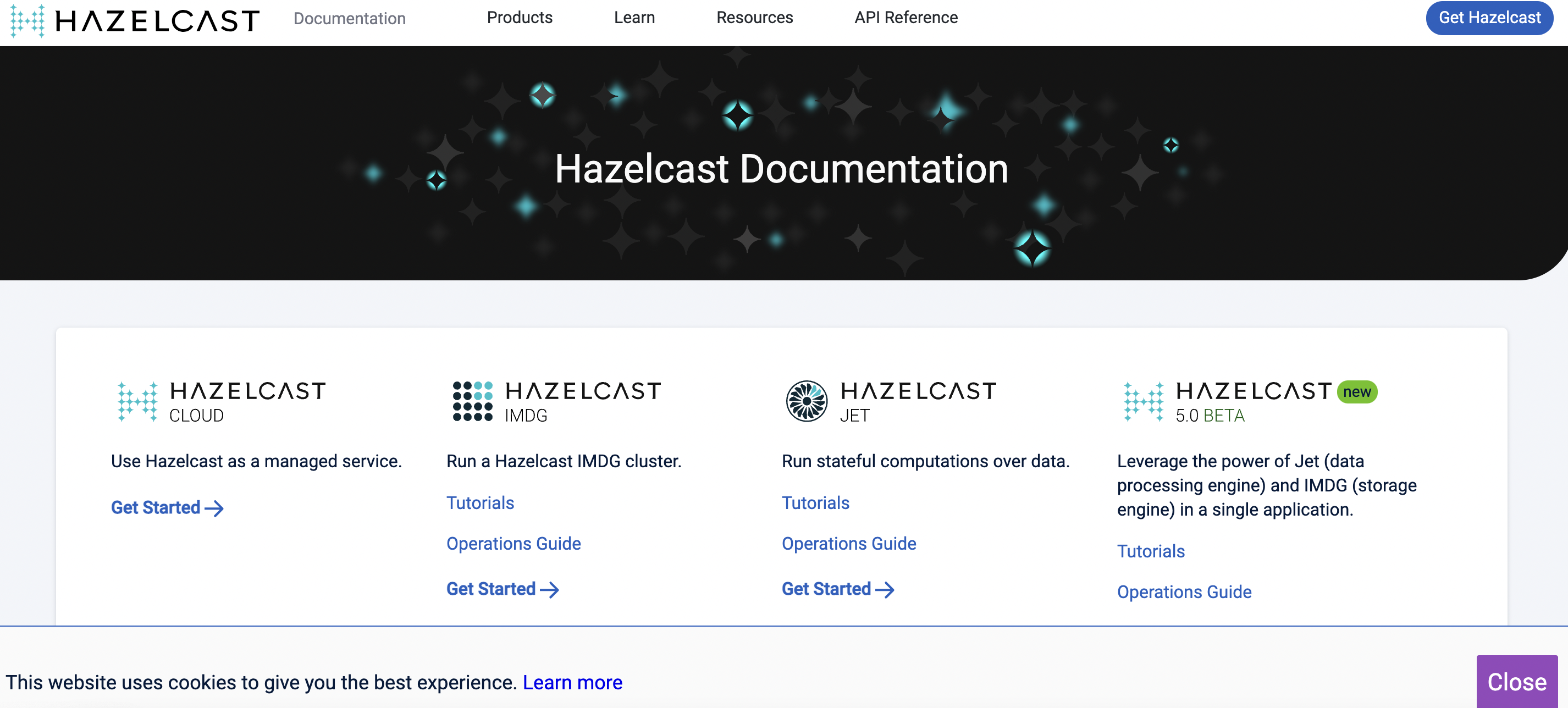Open the API Reference section
Screen dimensions: 1568x708
[905, 18]
